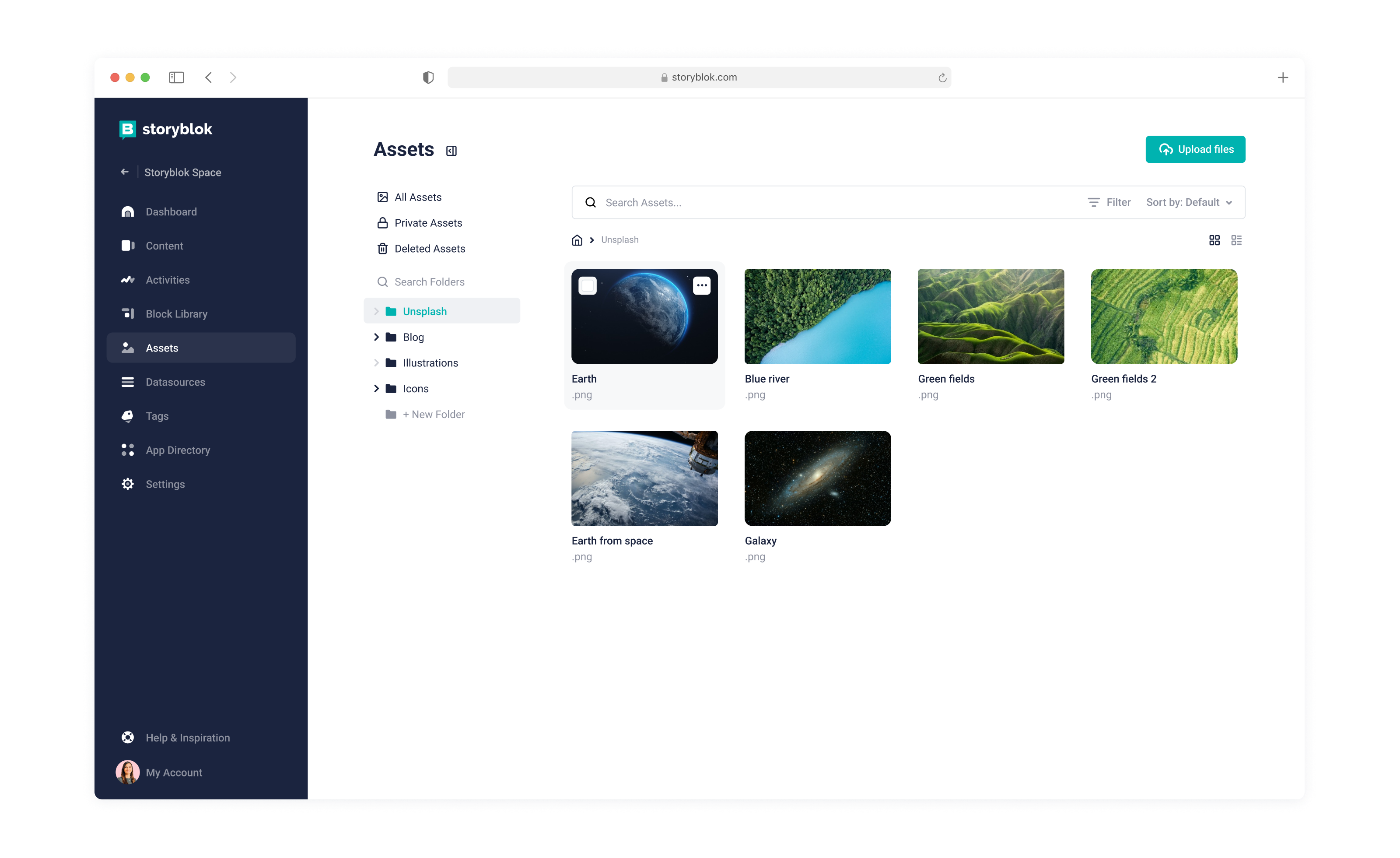Viewport: 1400px width, 858px height.
Task: Expand the Illustrations folder chevron
Action: [x=376, y=363]
